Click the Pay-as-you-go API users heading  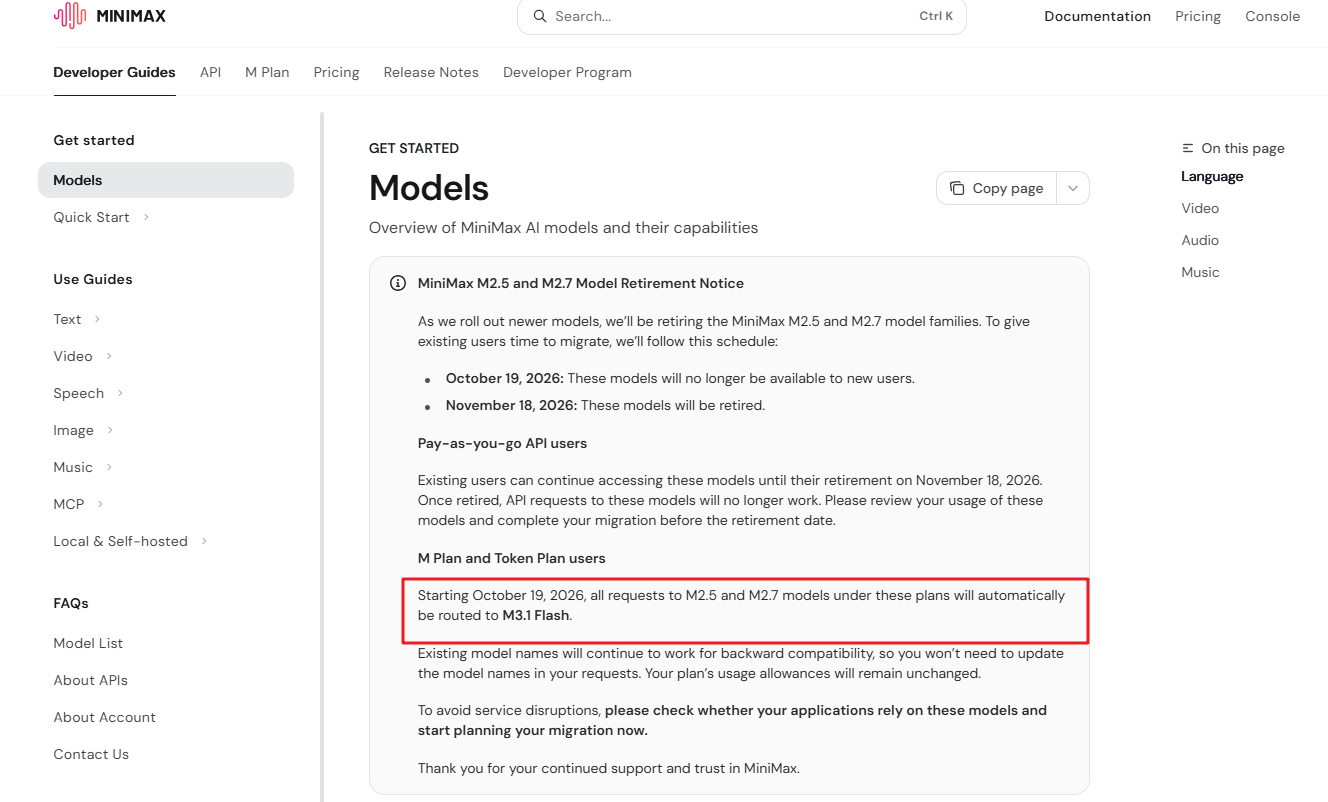502,443
